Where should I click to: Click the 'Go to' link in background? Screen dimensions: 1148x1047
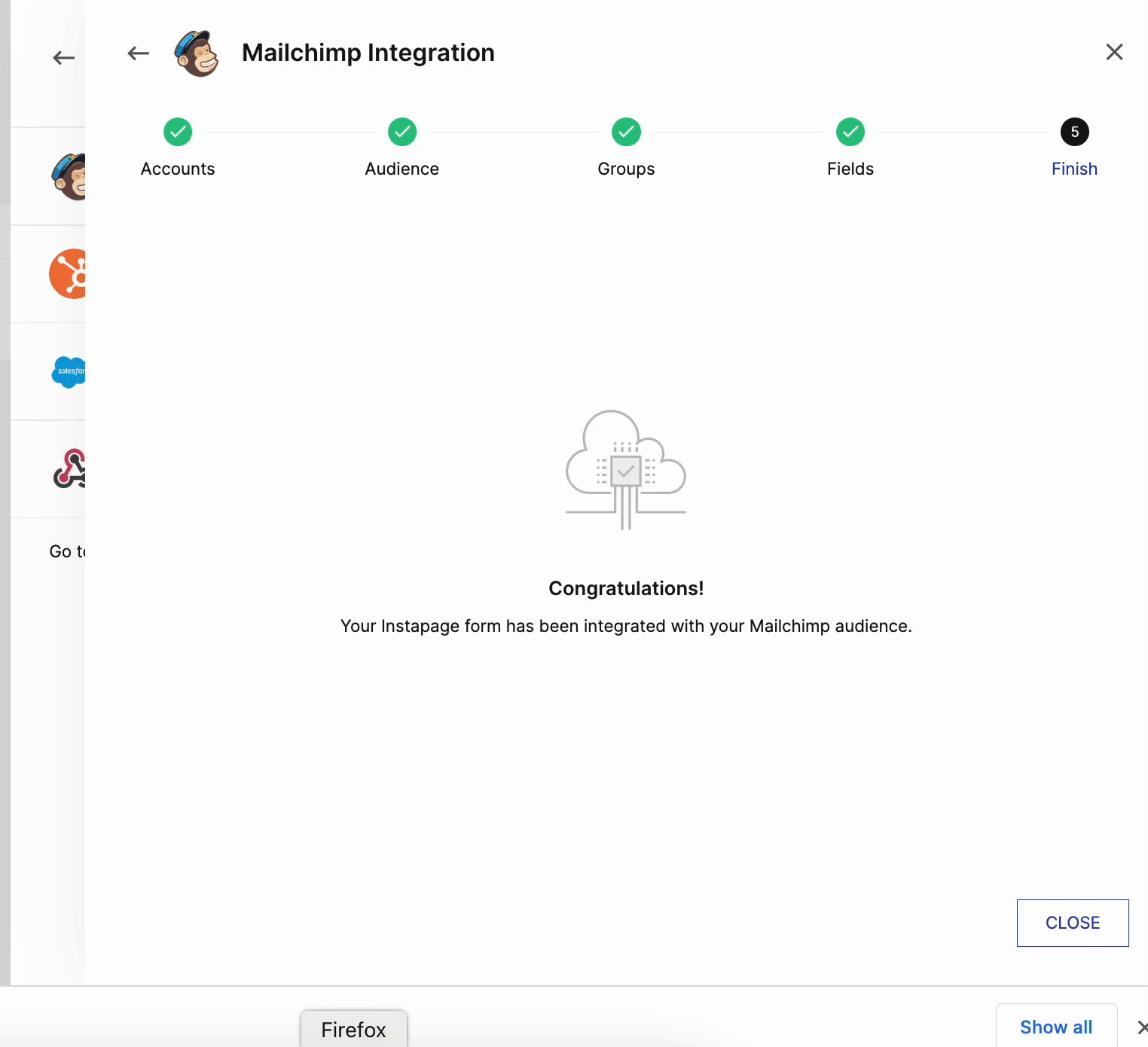point(68,551)
